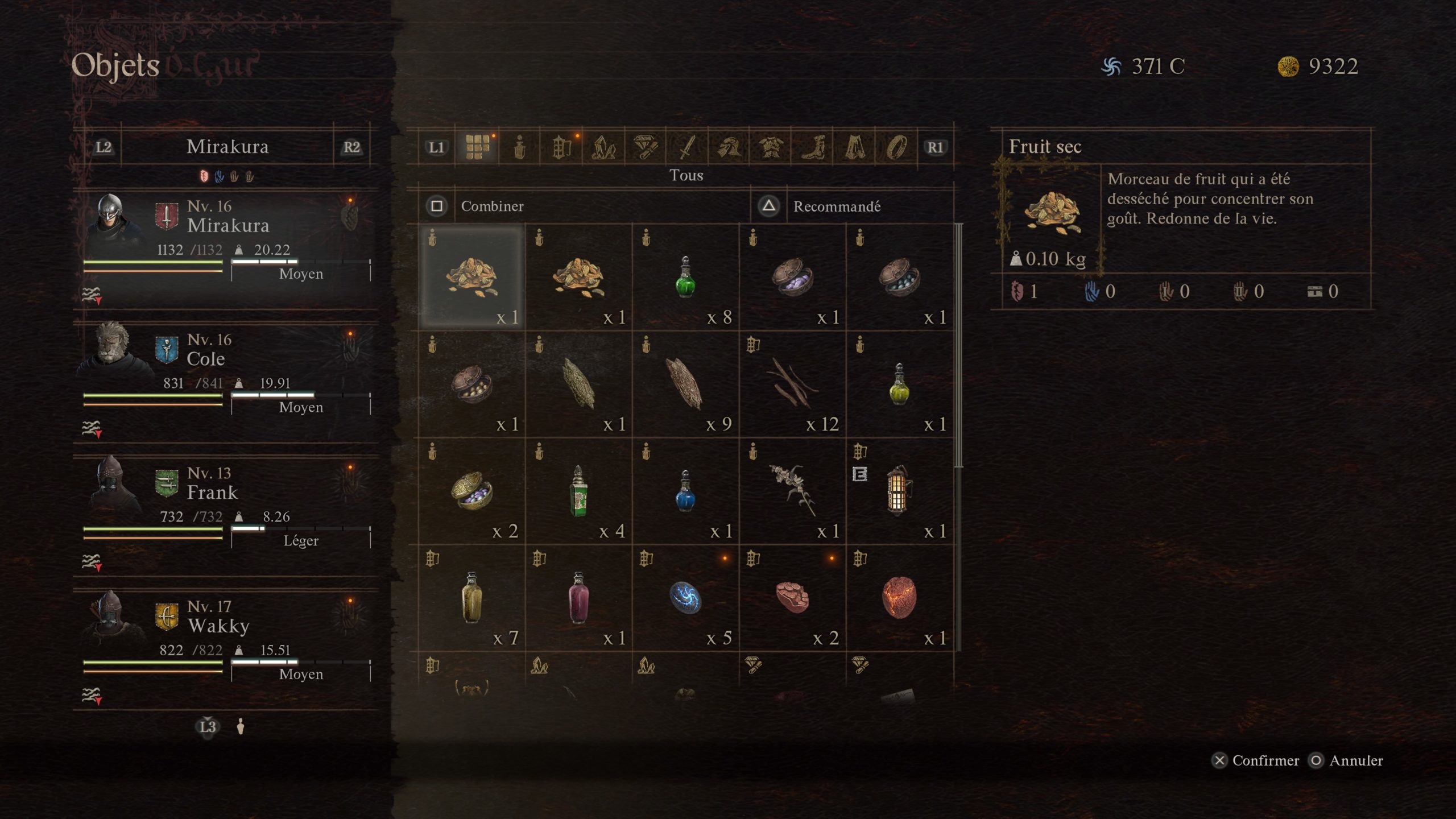This screenshot has height=819, width=1456.
Task: Switch to next character with R2
Action: point(351,147)
